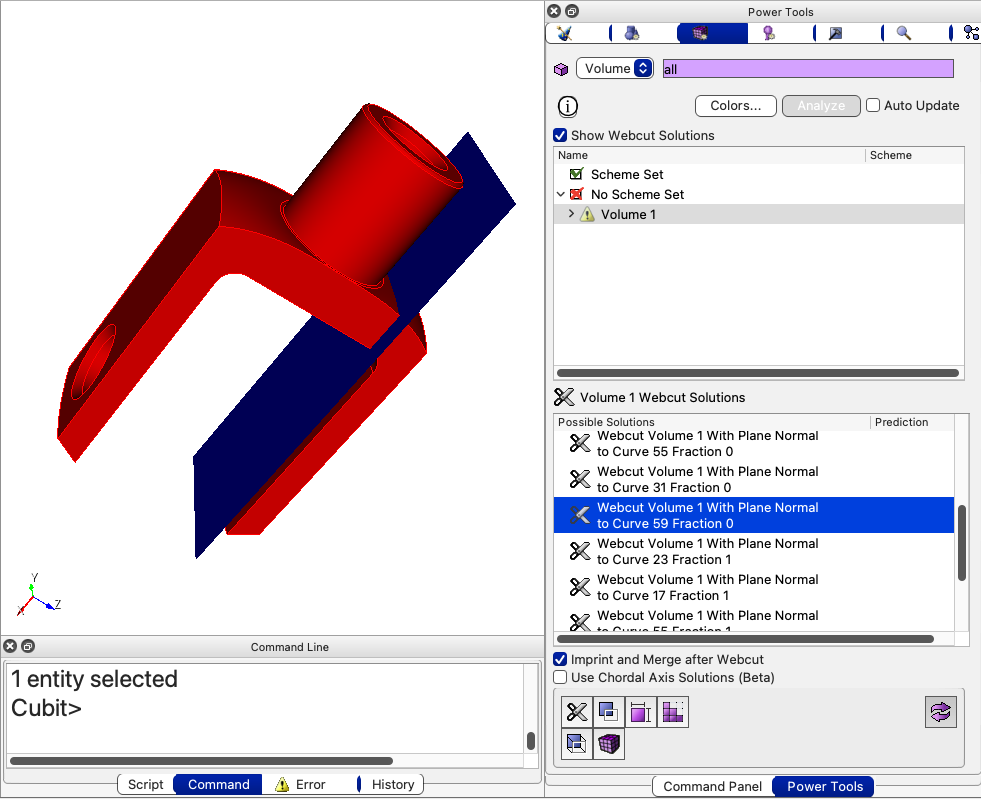Open the magnifying glass power tool tab
The width and height of the screenshot is (981, 799).
pyautogui.click(x=903, y=33)
